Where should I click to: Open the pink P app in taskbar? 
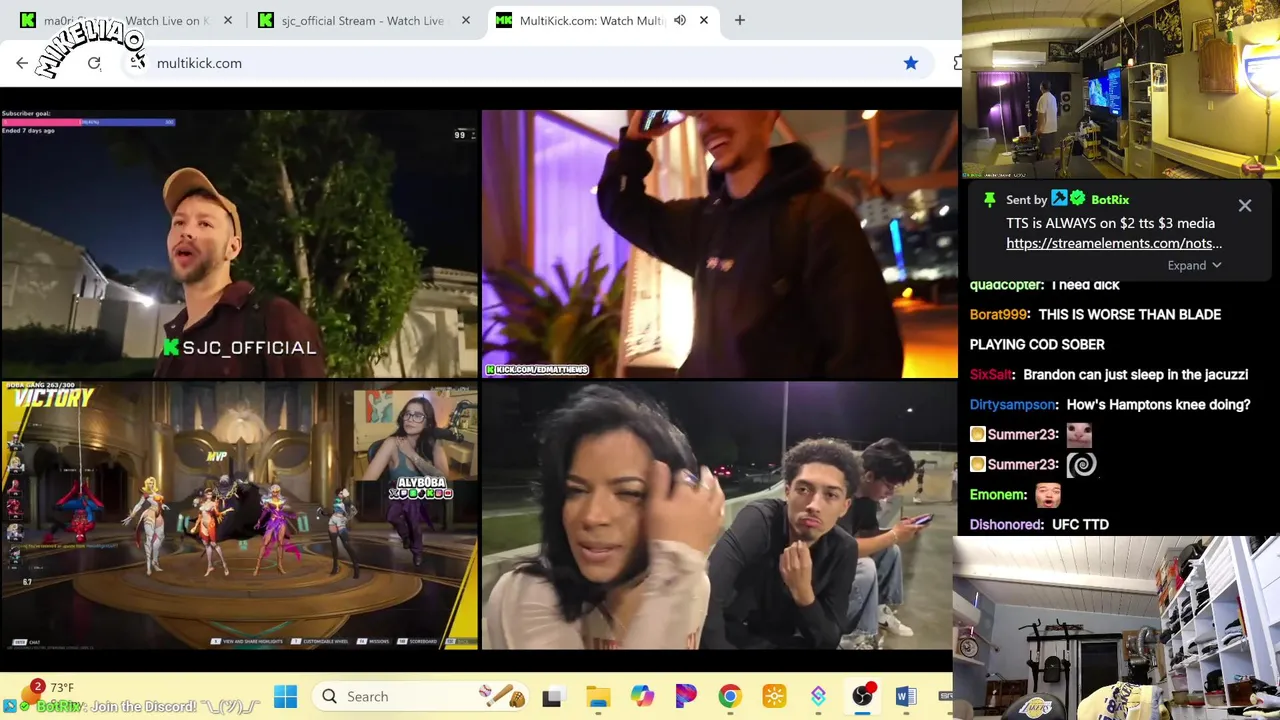tap(686, 697)
